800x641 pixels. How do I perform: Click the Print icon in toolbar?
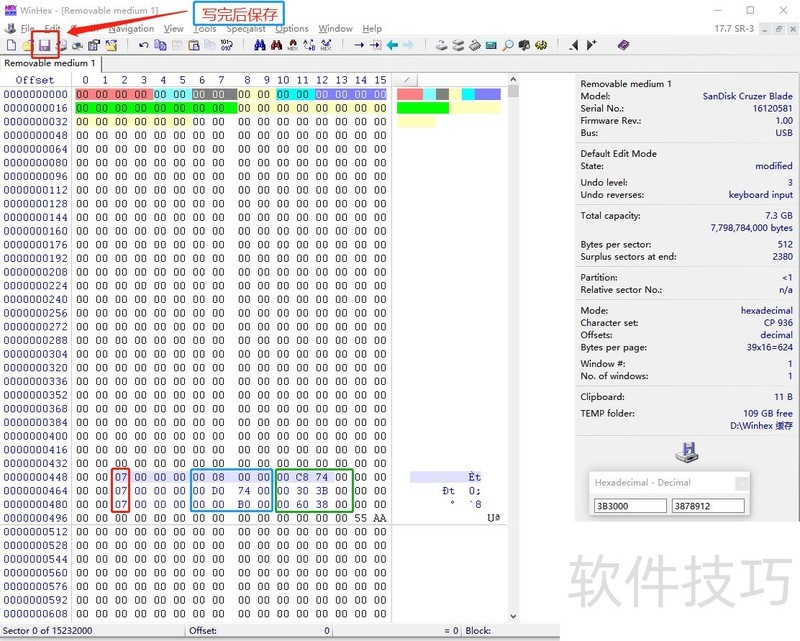tap(61, 45)
